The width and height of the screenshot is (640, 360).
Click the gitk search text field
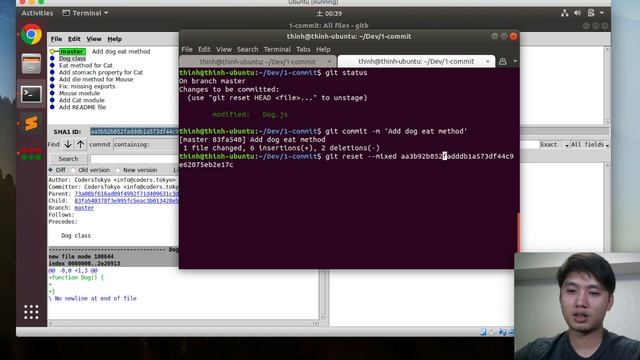[x=134, y=159]
